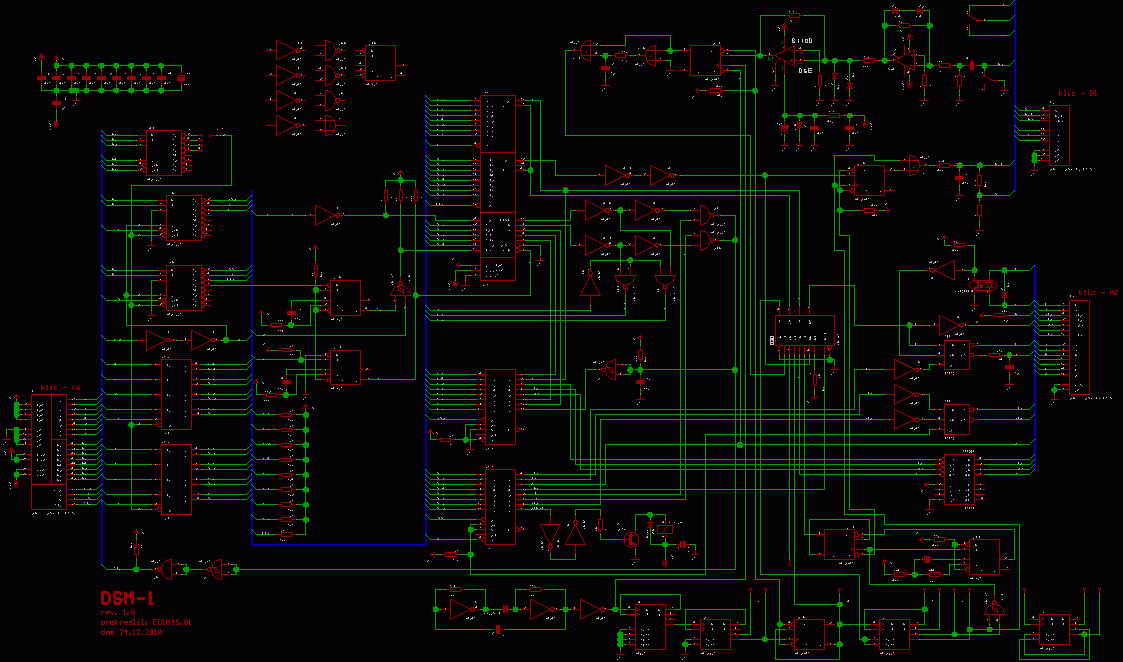
Task: Click the 'rev. 1.0' revision text
Action: [x=118, y=611]
